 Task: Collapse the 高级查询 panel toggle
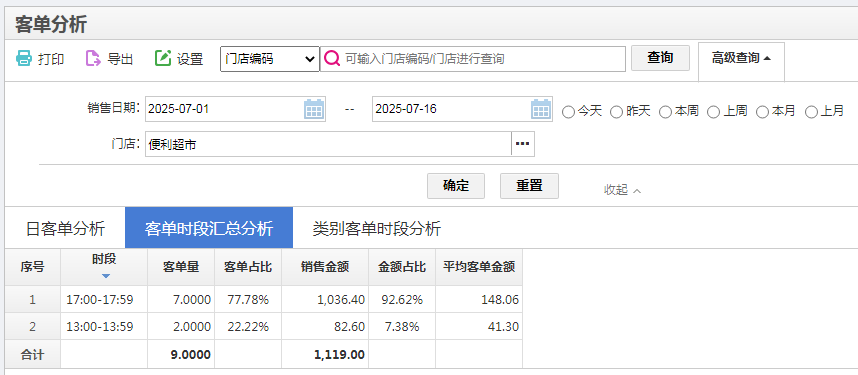pos(741,58)
